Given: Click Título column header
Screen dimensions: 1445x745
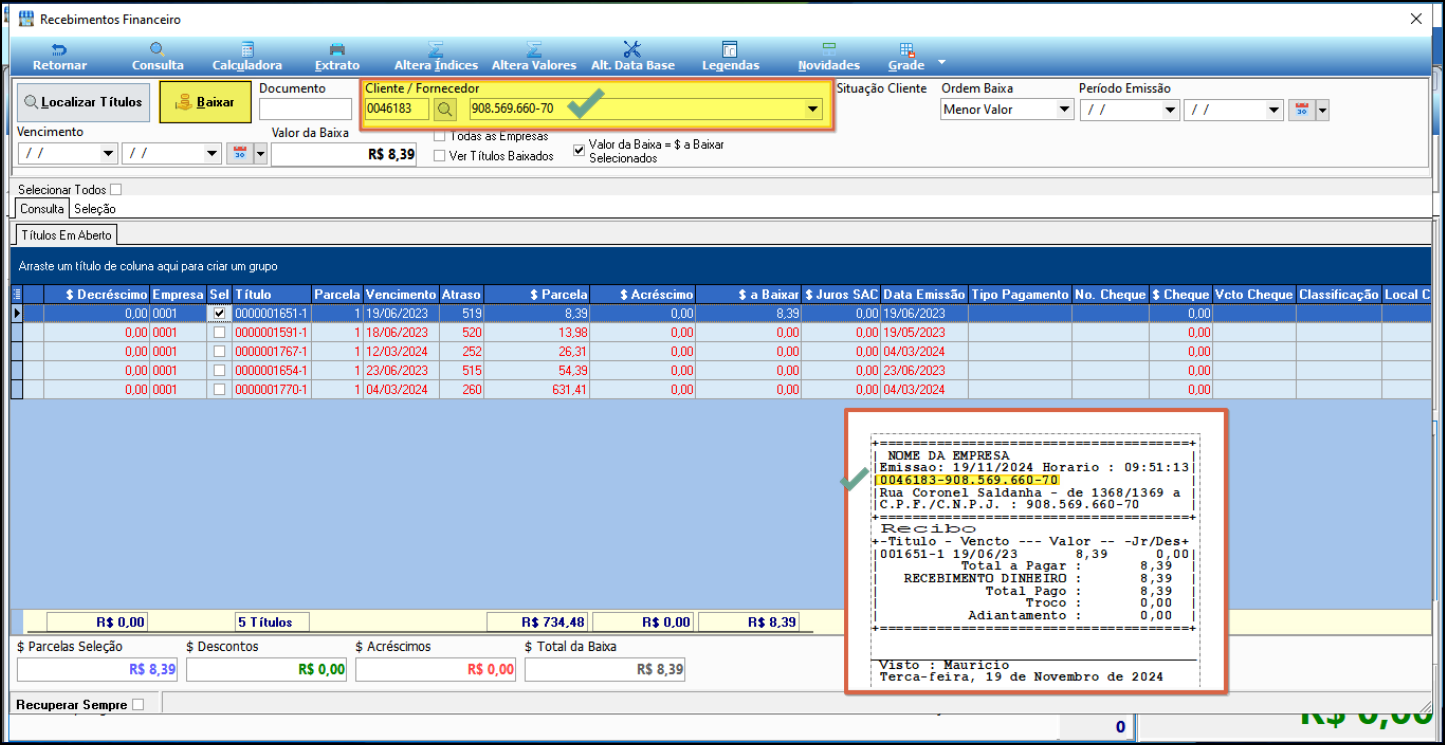Looking at the screenshot, I should pos(271,295).
